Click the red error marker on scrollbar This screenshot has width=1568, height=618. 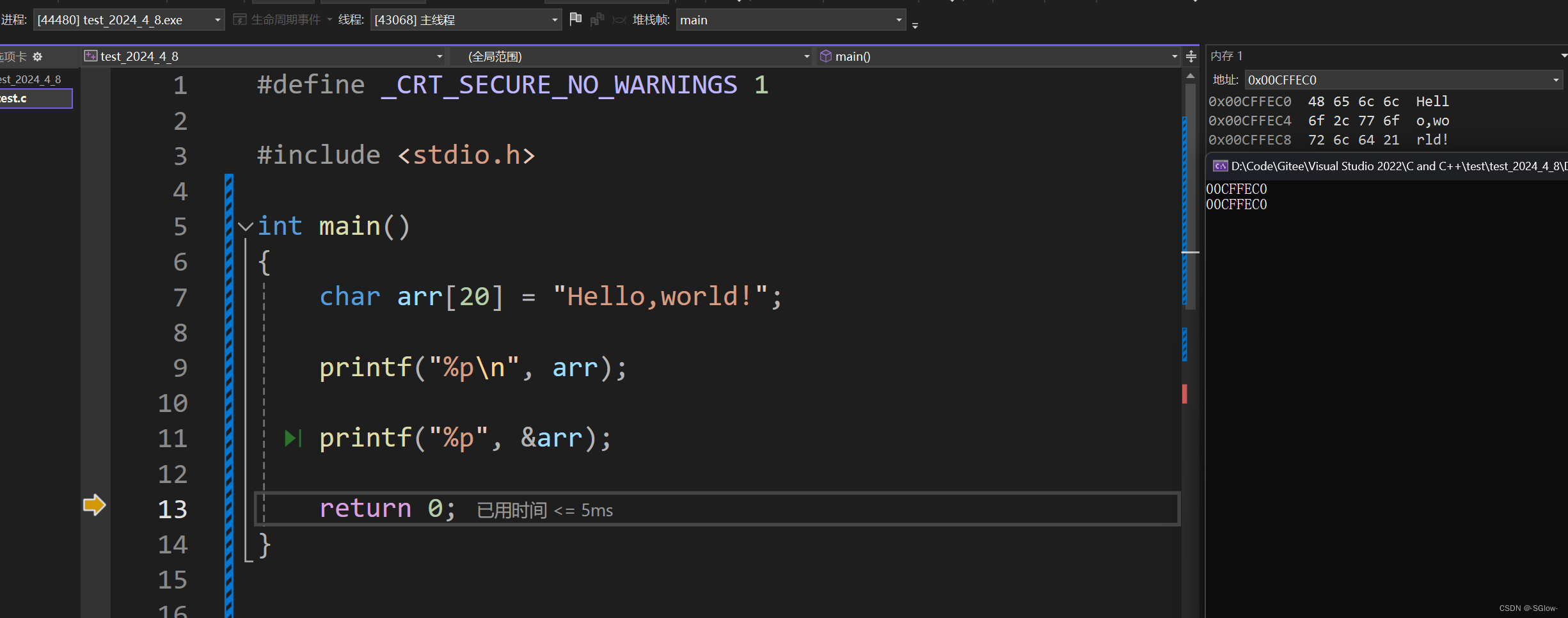1185,394
